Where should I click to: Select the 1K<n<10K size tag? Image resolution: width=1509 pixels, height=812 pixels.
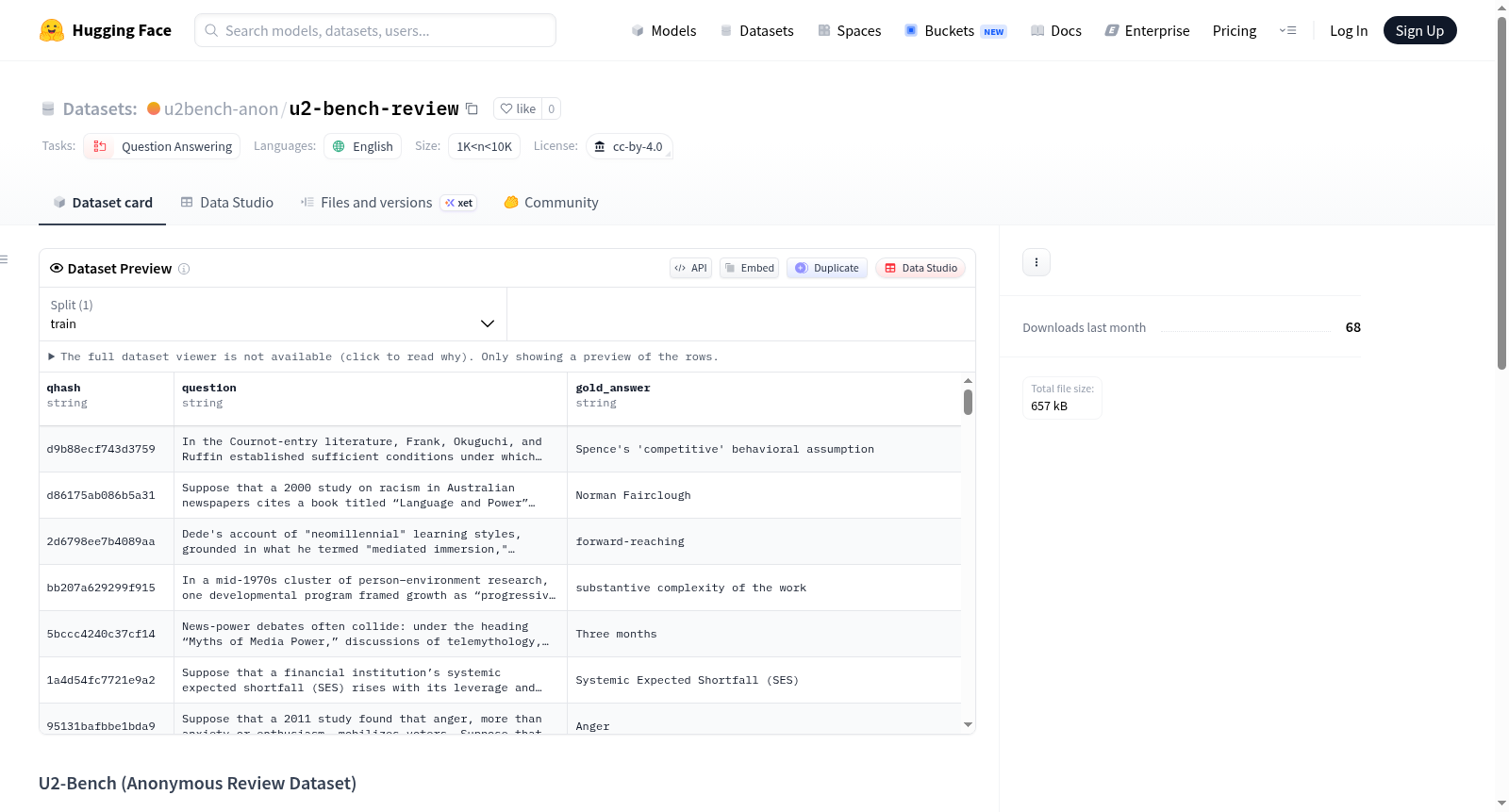click(485, 146)
